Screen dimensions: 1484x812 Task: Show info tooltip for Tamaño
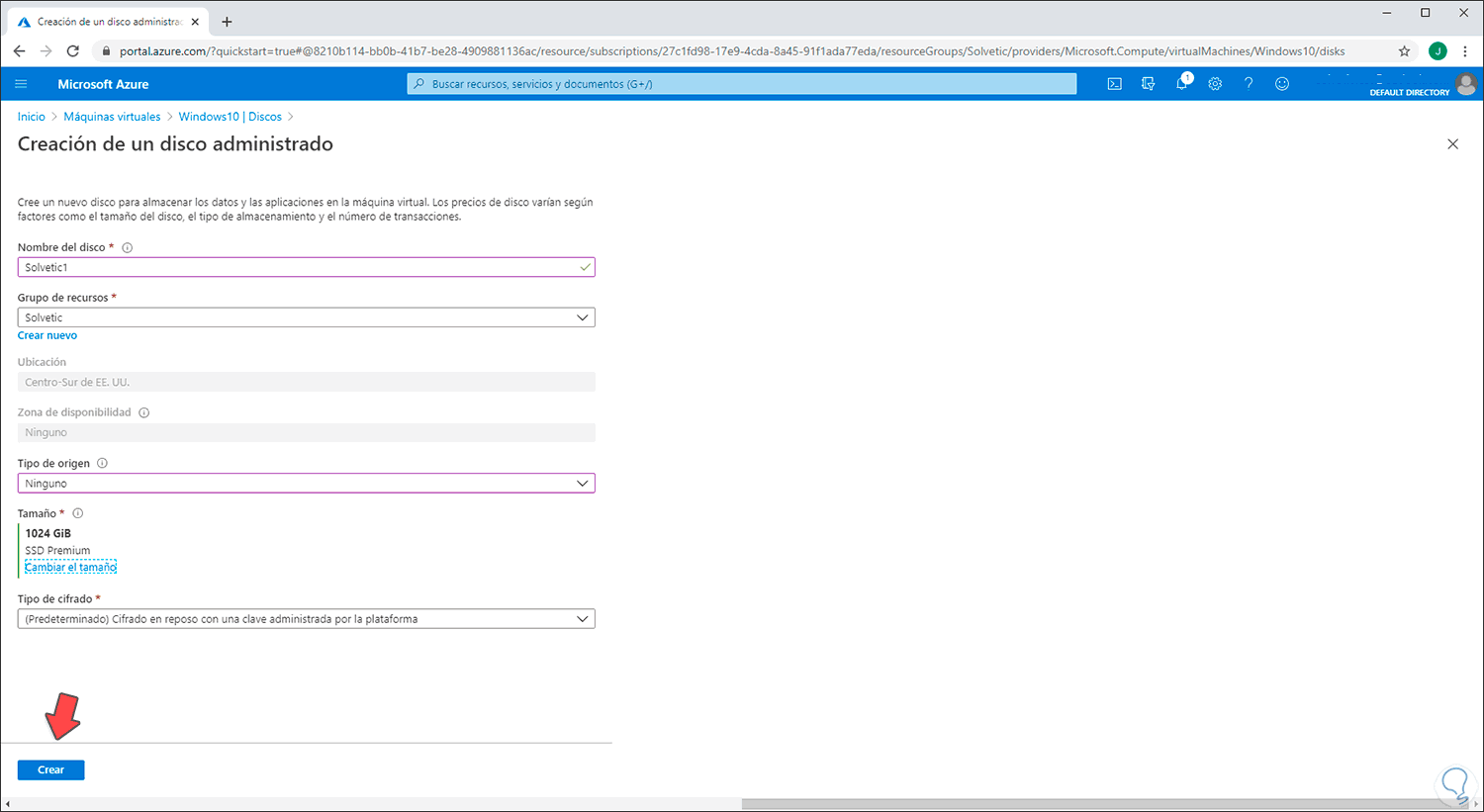78,513
